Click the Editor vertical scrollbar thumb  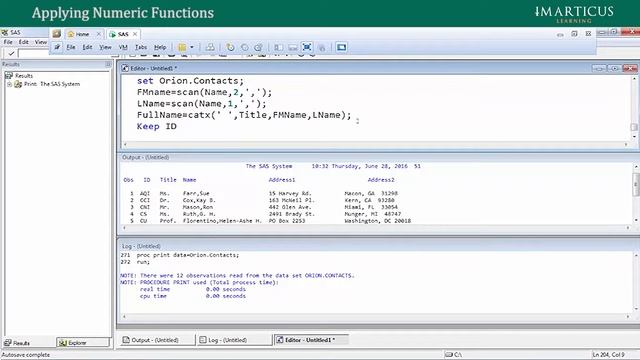(x=634, y=127)
